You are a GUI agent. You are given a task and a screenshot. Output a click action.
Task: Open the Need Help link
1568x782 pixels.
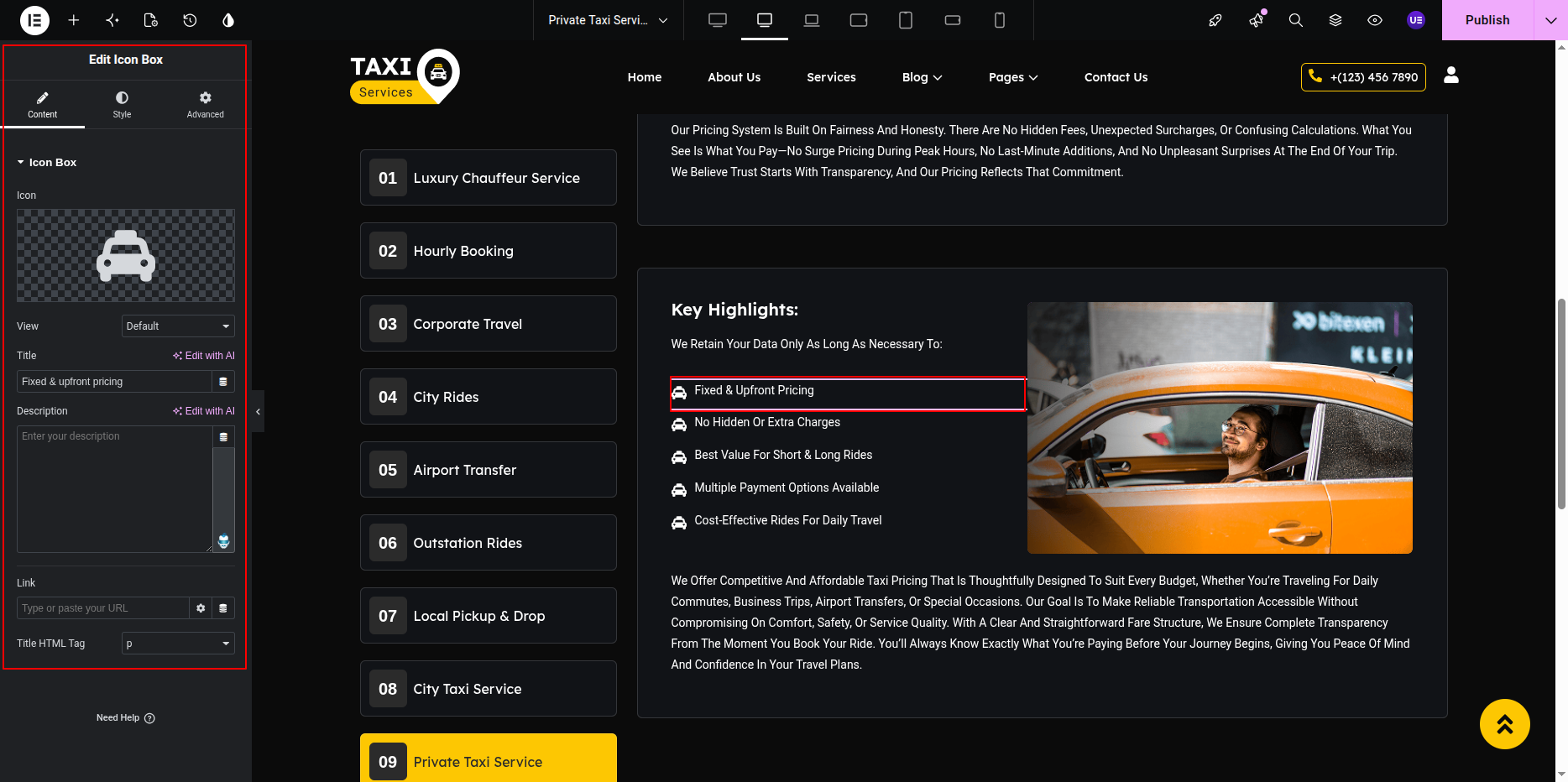[126, 718]
